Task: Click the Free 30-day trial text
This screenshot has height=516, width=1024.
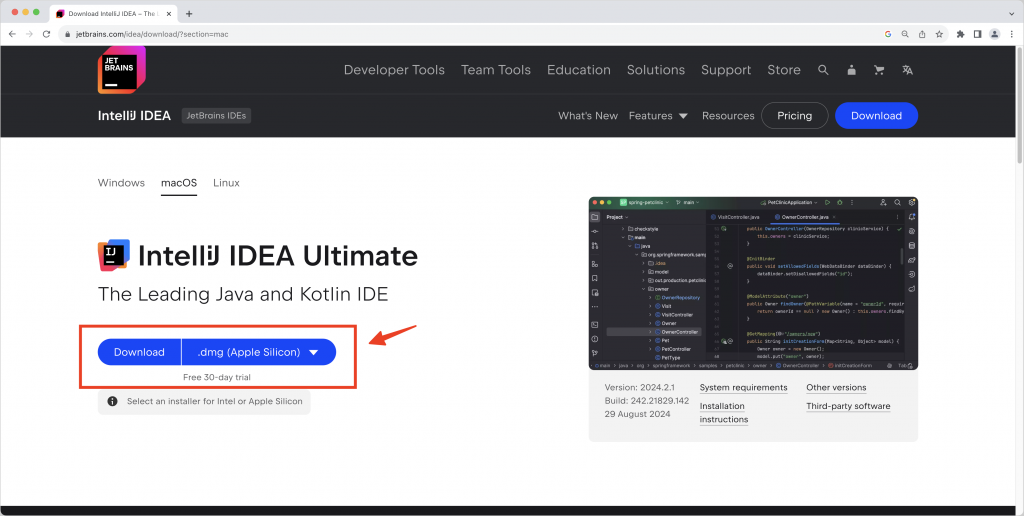Action: (217, 377)
